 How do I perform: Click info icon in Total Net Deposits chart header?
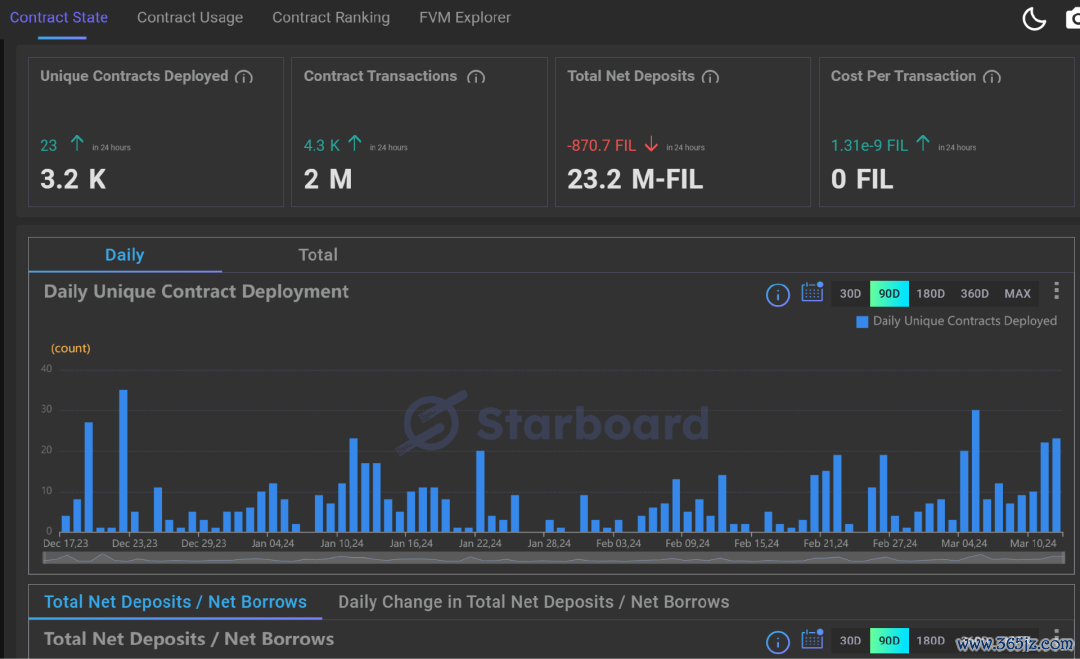(x=777, y=641)
